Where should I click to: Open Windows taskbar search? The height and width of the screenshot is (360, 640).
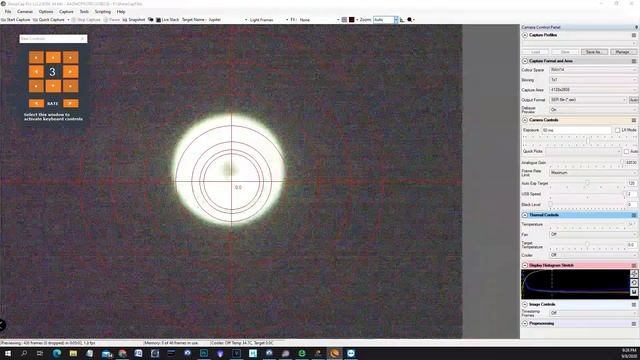point(24,353)
